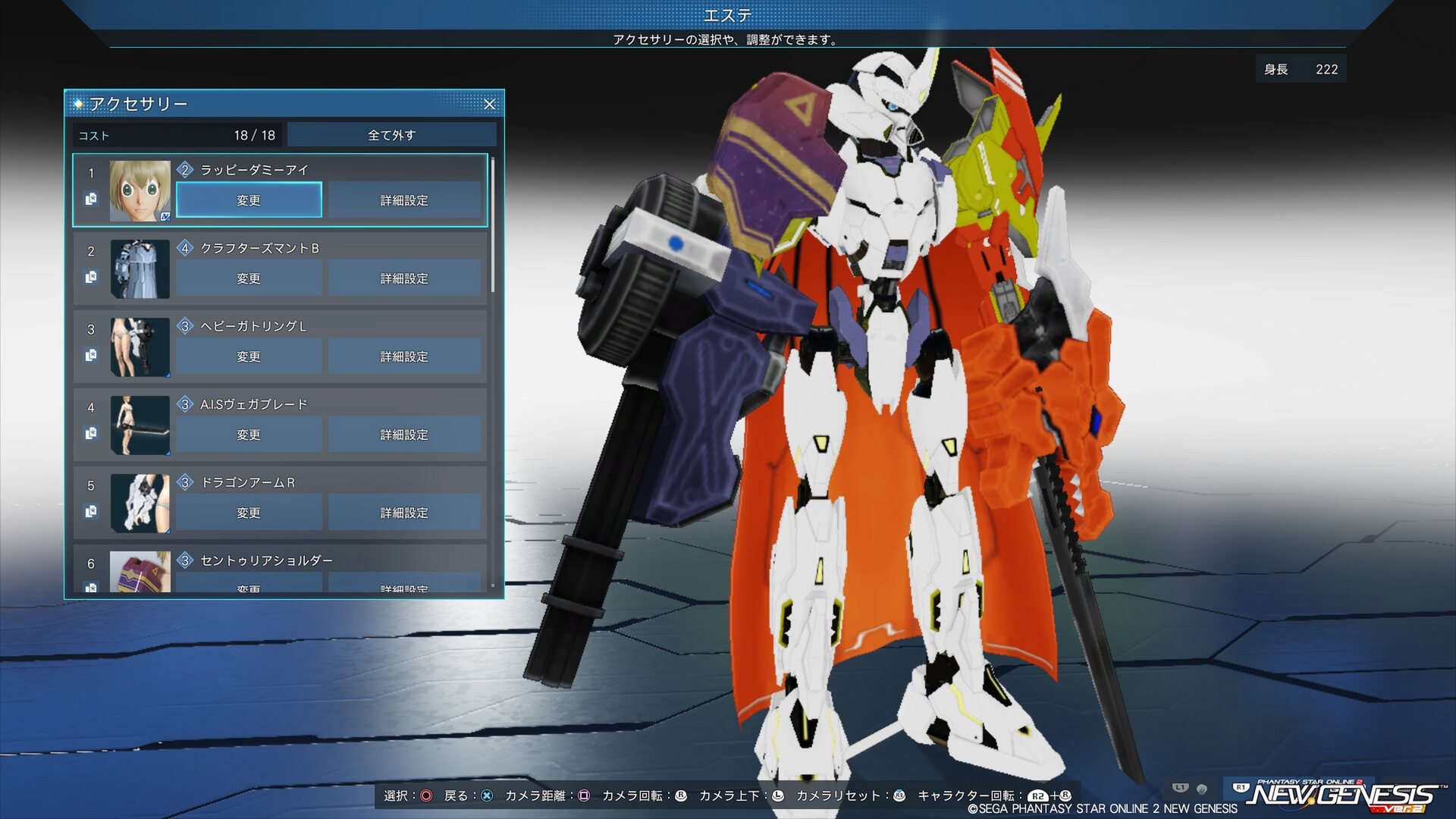Click the キャラクター回転 R2 icon
Image resolution: width=1456 pixels, height=819 pixels.
1038,796
